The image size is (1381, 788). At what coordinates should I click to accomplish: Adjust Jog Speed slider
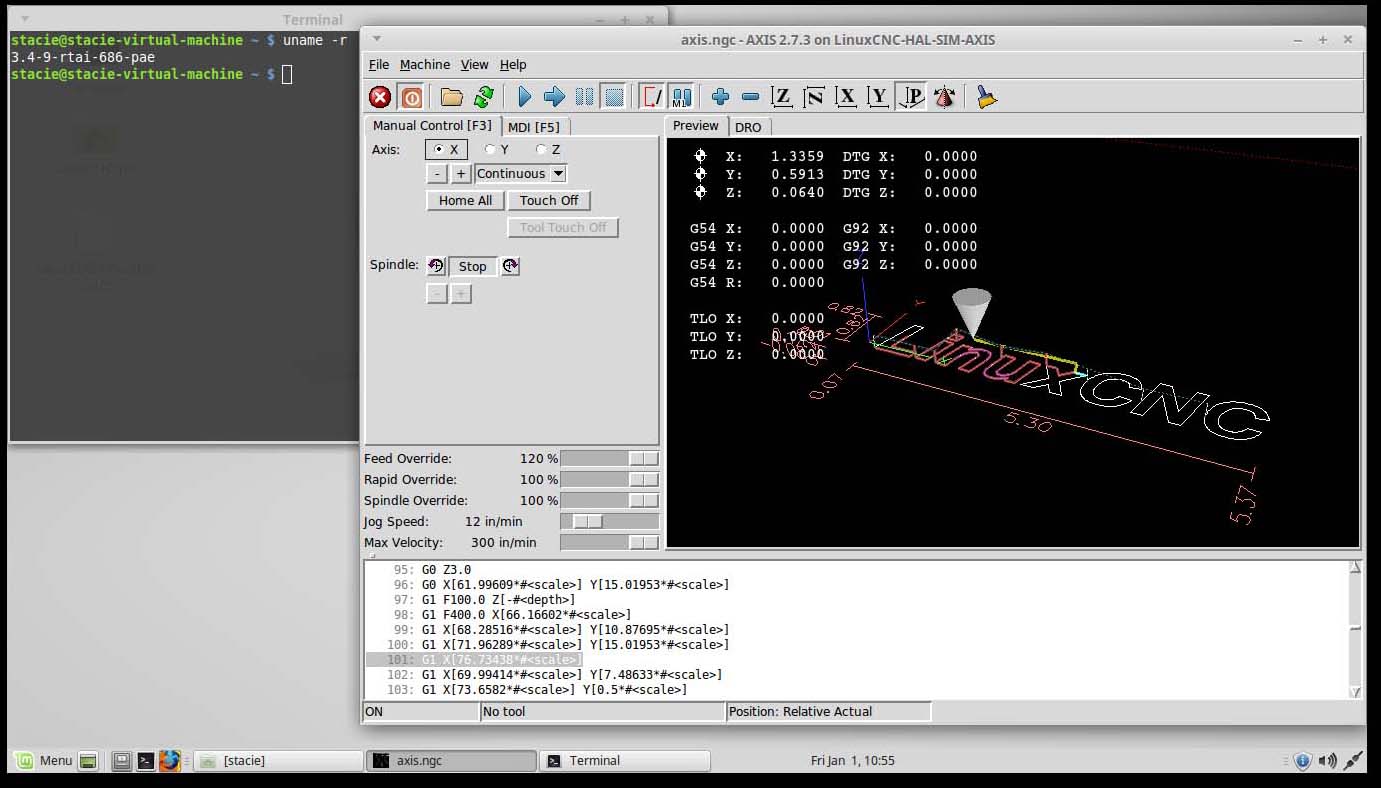610,521
